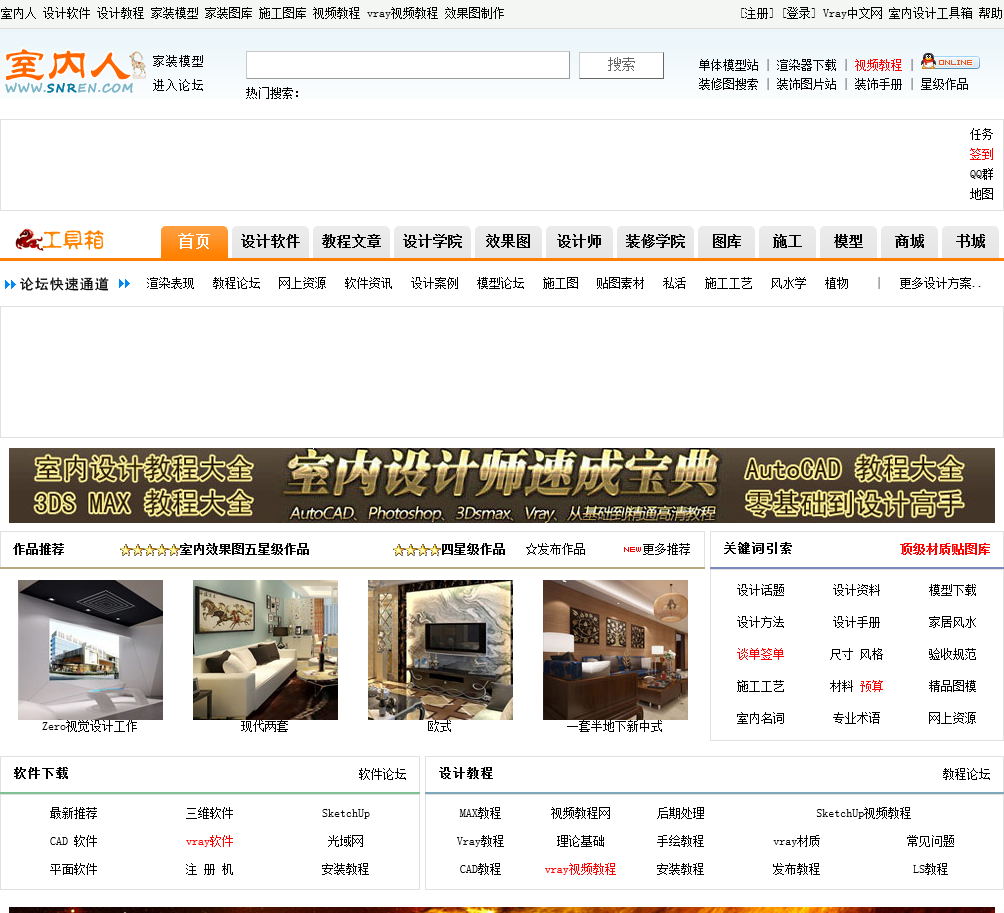Image resolution: width=1004 pixels, height=913 pixels.
Task: Focus the site search input box
Action: point(407,65)
